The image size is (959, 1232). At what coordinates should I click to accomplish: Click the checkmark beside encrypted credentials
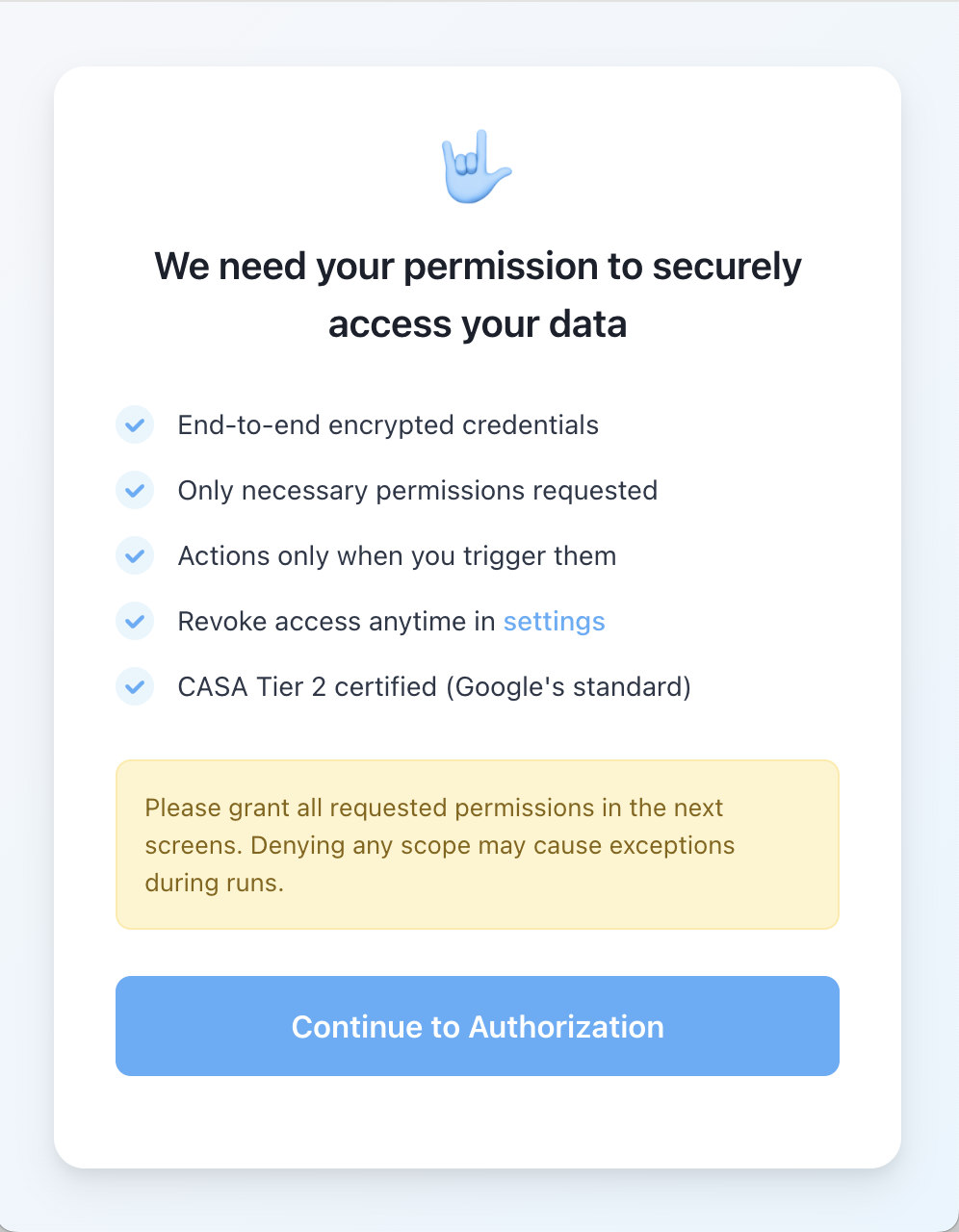135,424
